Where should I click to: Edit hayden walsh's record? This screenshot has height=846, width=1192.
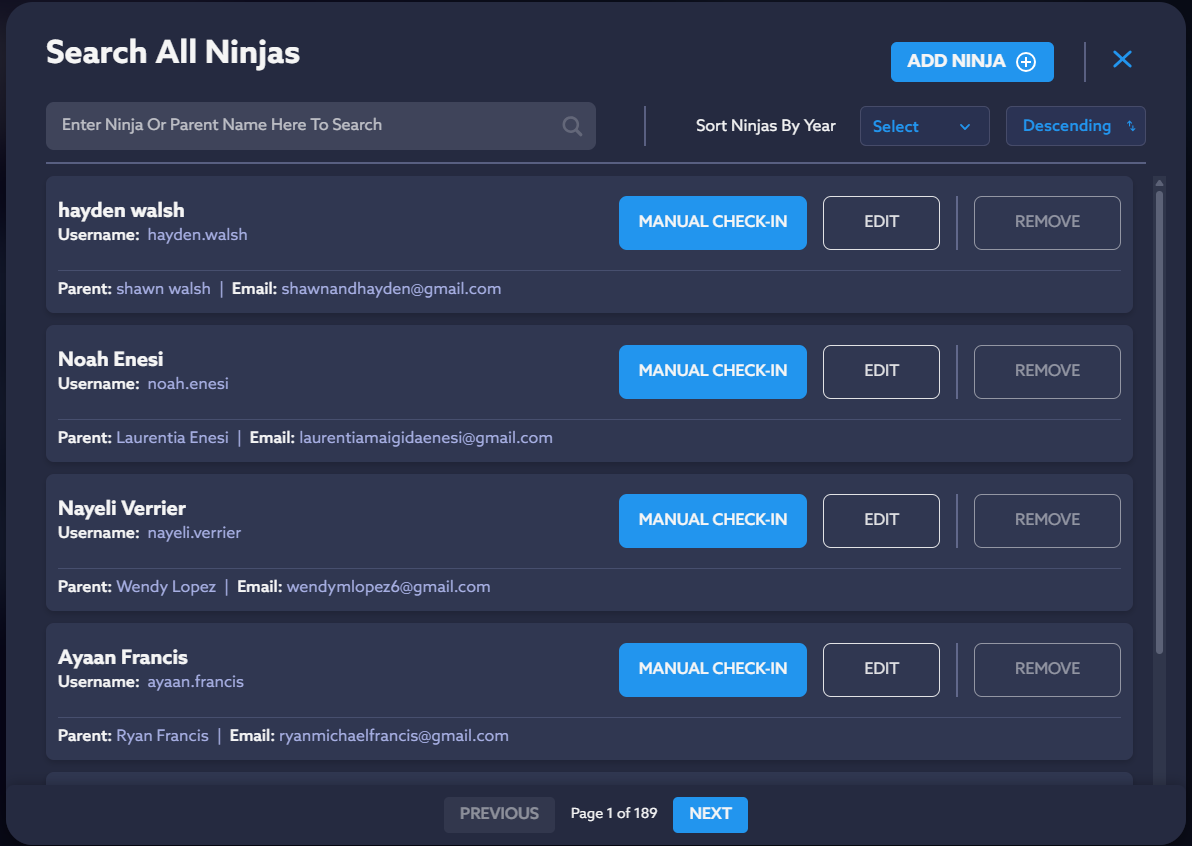(x=881, y=222)
